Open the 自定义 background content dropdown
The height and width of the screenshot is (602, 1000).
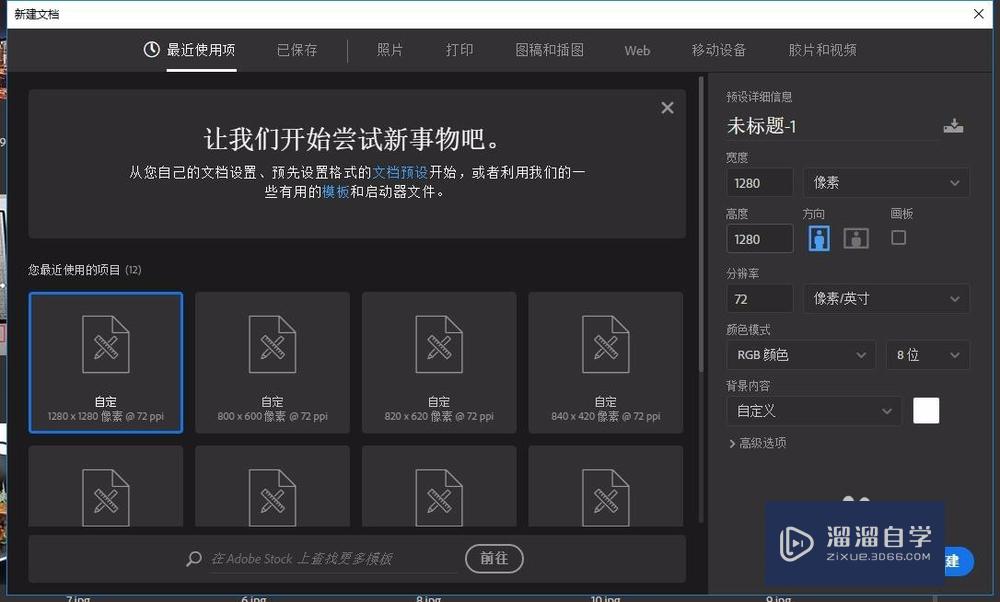[813, 410]
